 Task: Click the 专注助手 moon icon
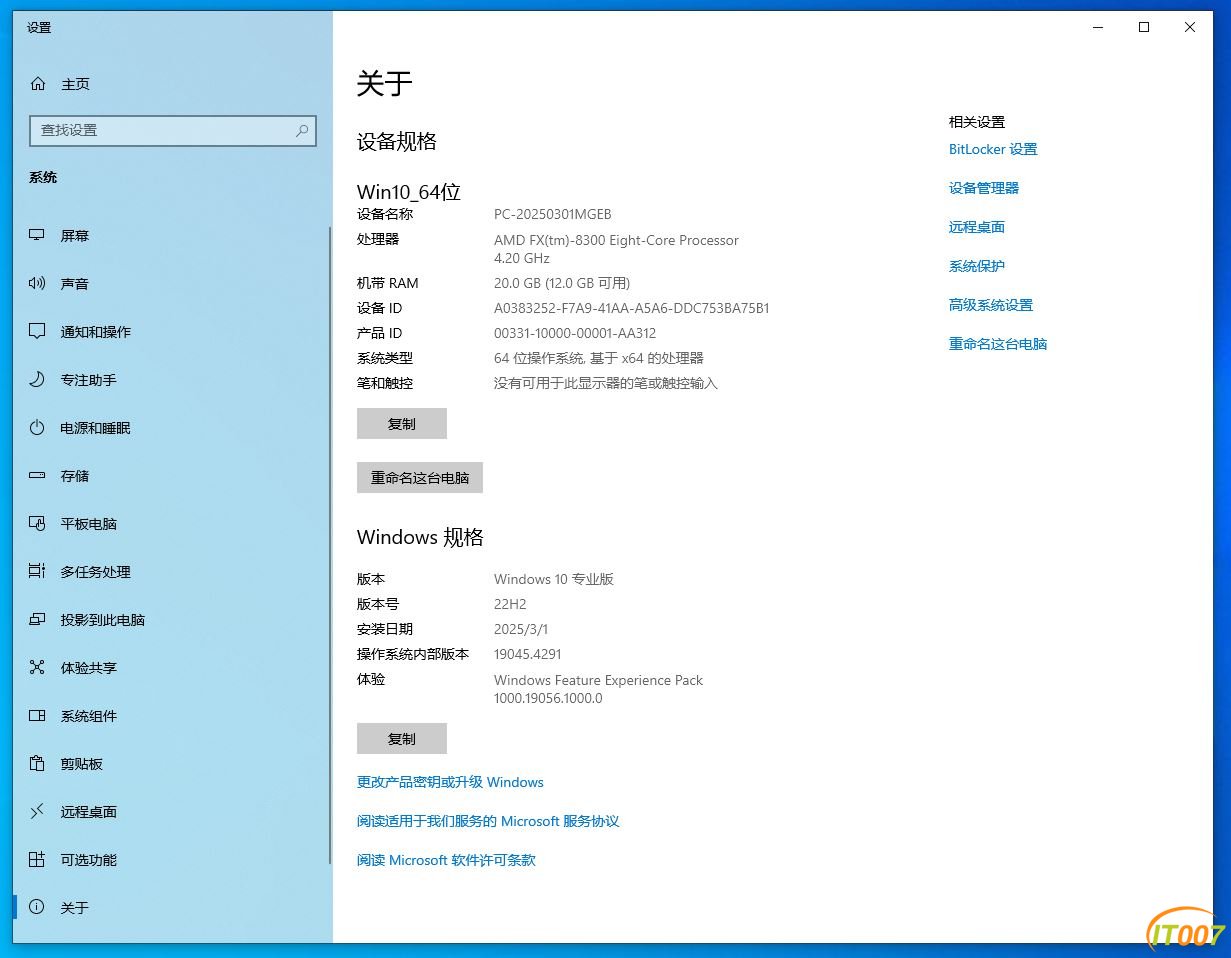[x=37, y=380]
